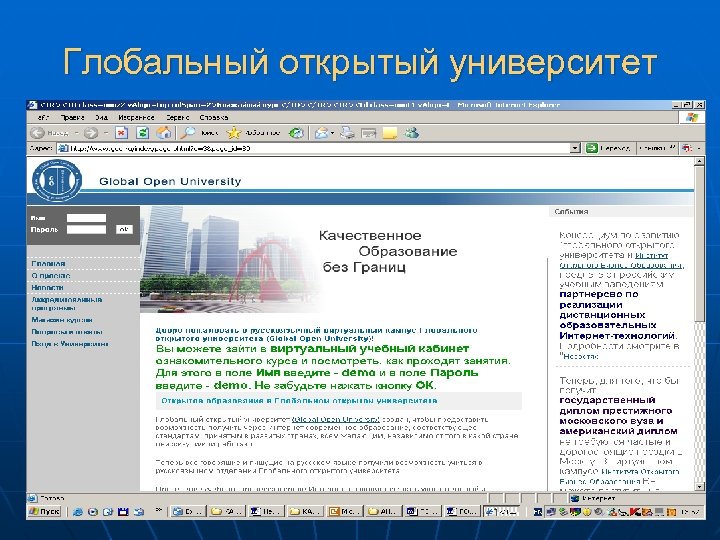The image size is (720, 540).
Task: Open Избранное favorites star in toolbar
Action: (x=253, y=133)
